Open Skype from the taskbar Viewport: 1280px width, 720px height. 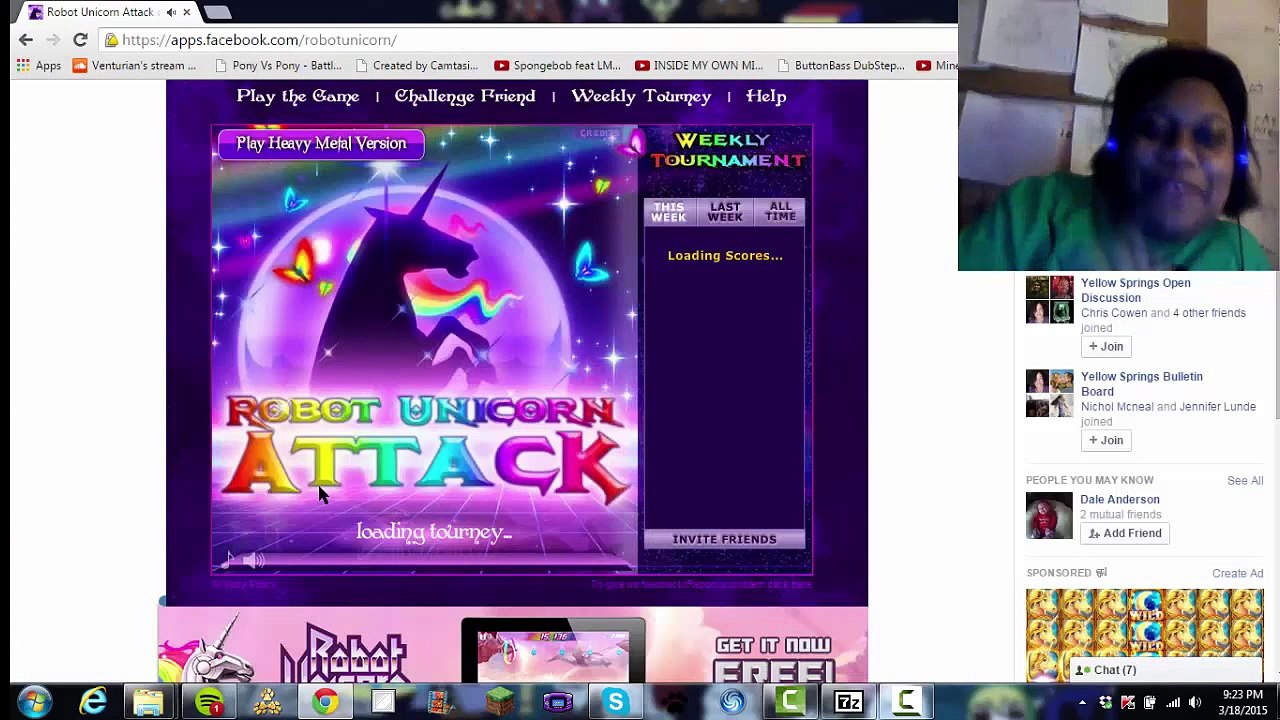tap(615, 702)
